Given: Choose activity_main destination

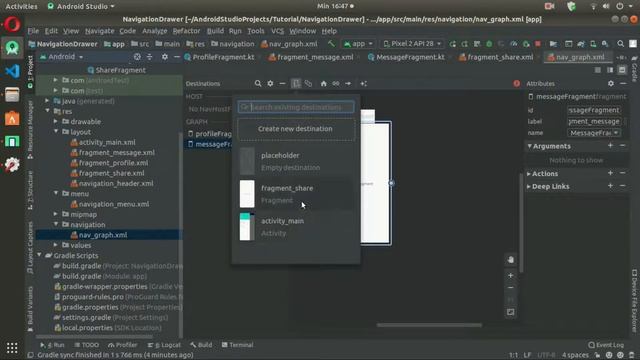Looking at the screenshot, I should pos(296,227).
